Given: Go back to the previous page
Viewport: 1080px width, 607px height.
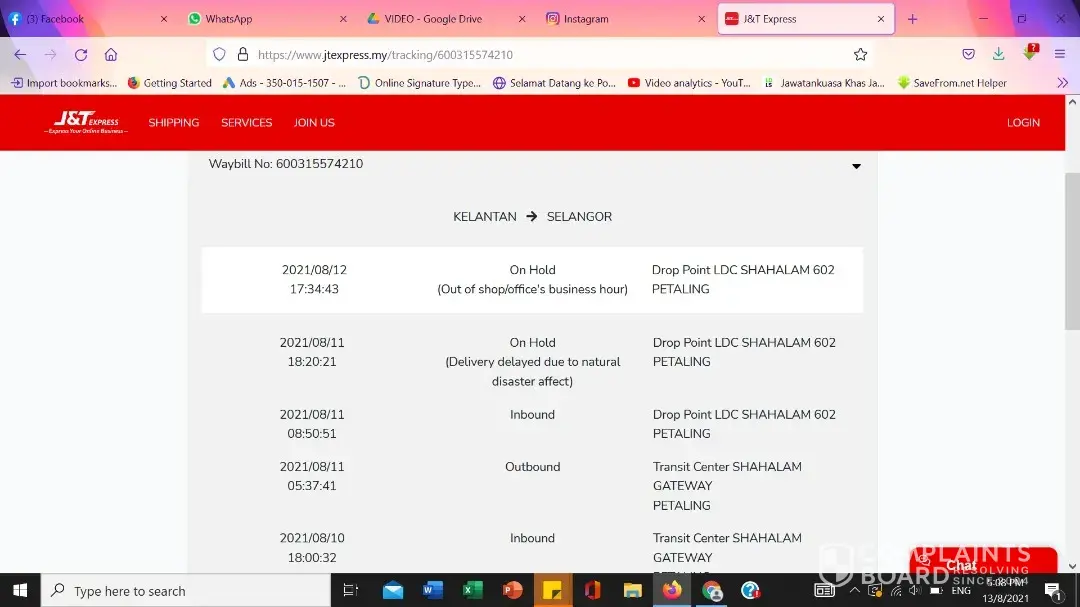Looking at the screenshot, I should pyautogui.click(x=20, y=55).
